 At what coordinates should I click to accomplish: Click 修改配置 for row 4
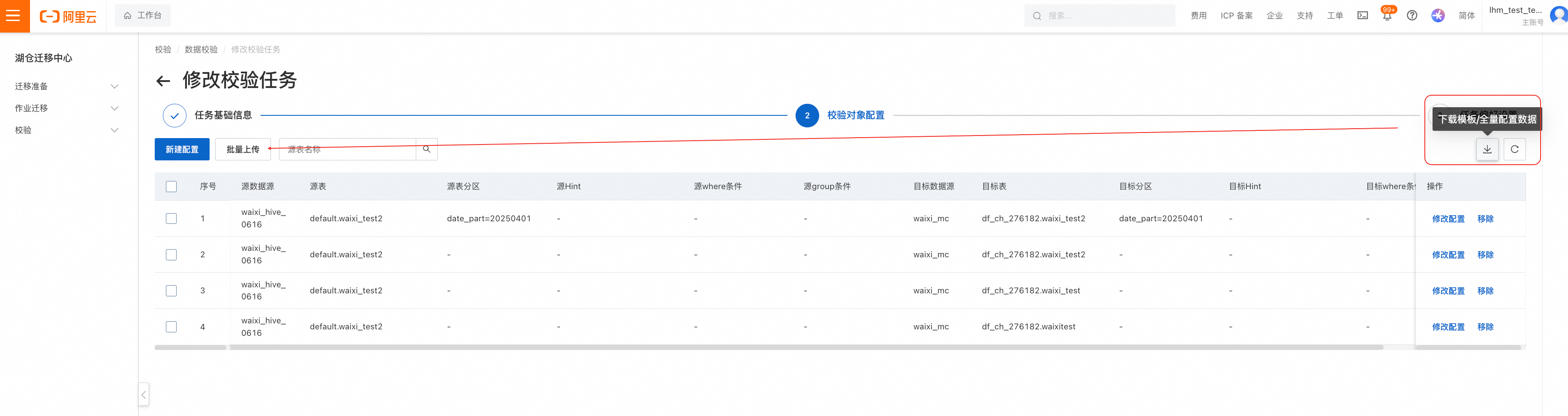click(1448, 327)
